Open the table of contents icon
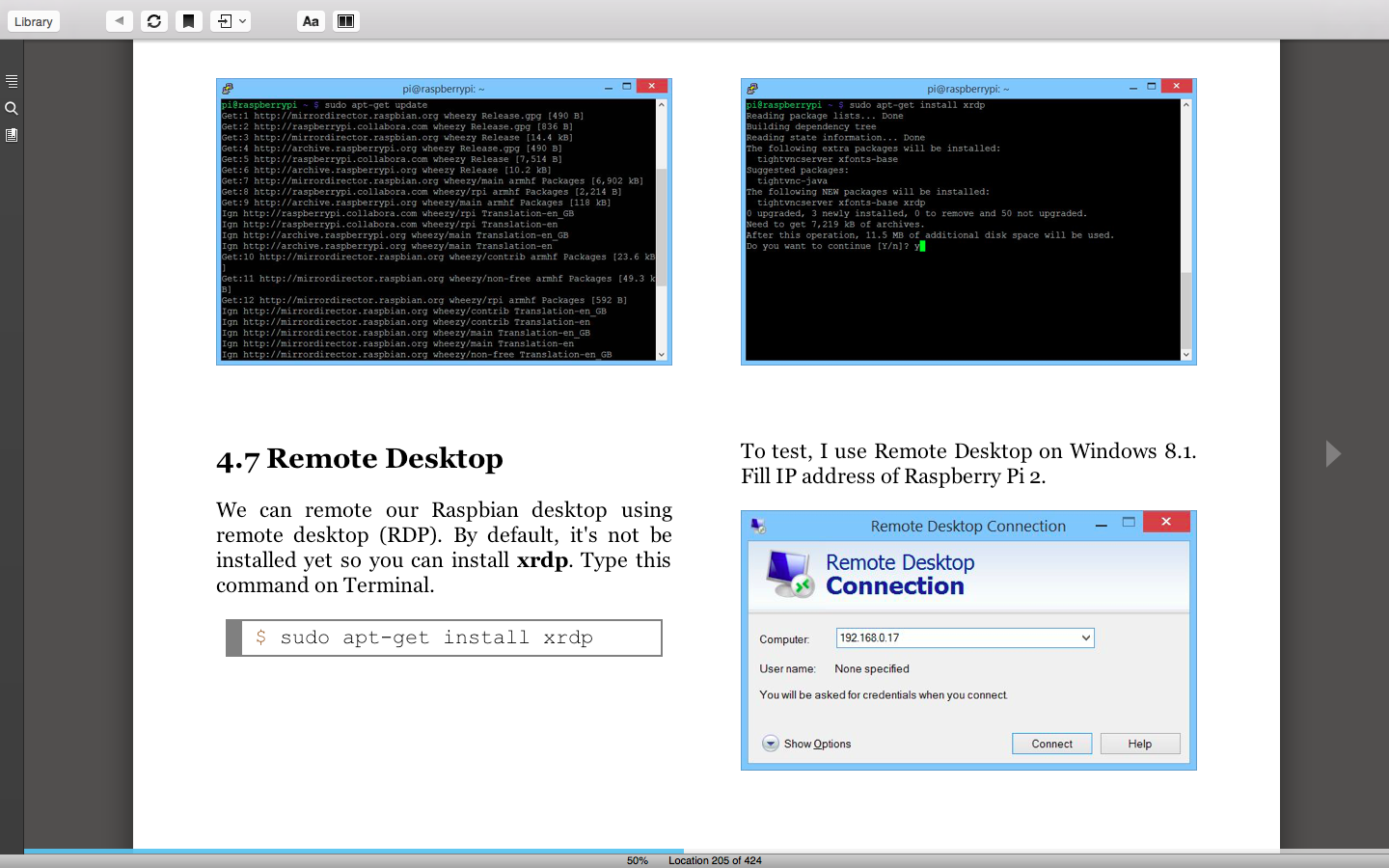 click(x=12, y=81)
